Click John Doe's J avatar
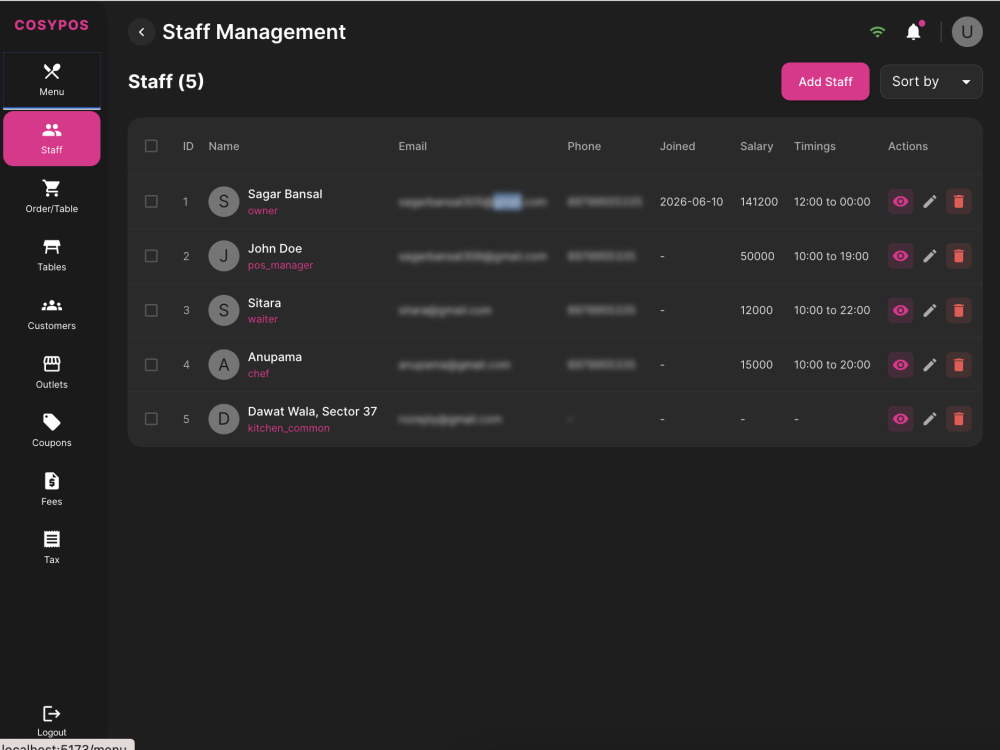1000x750 pixels. coord(224,256)
